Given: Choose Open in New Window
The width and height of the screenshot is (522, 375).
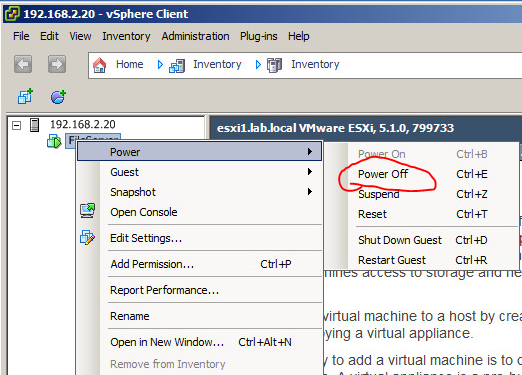Looking at the screenshot, I should (199, 342).
